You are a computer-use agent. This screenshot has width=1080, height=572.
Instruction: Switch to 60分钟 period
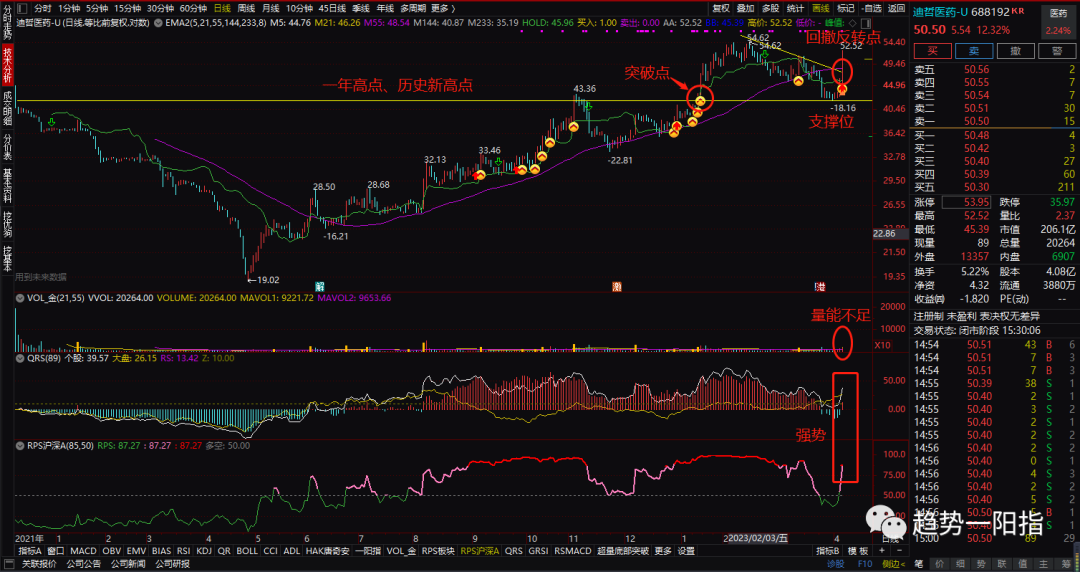(x=194, y=8)
